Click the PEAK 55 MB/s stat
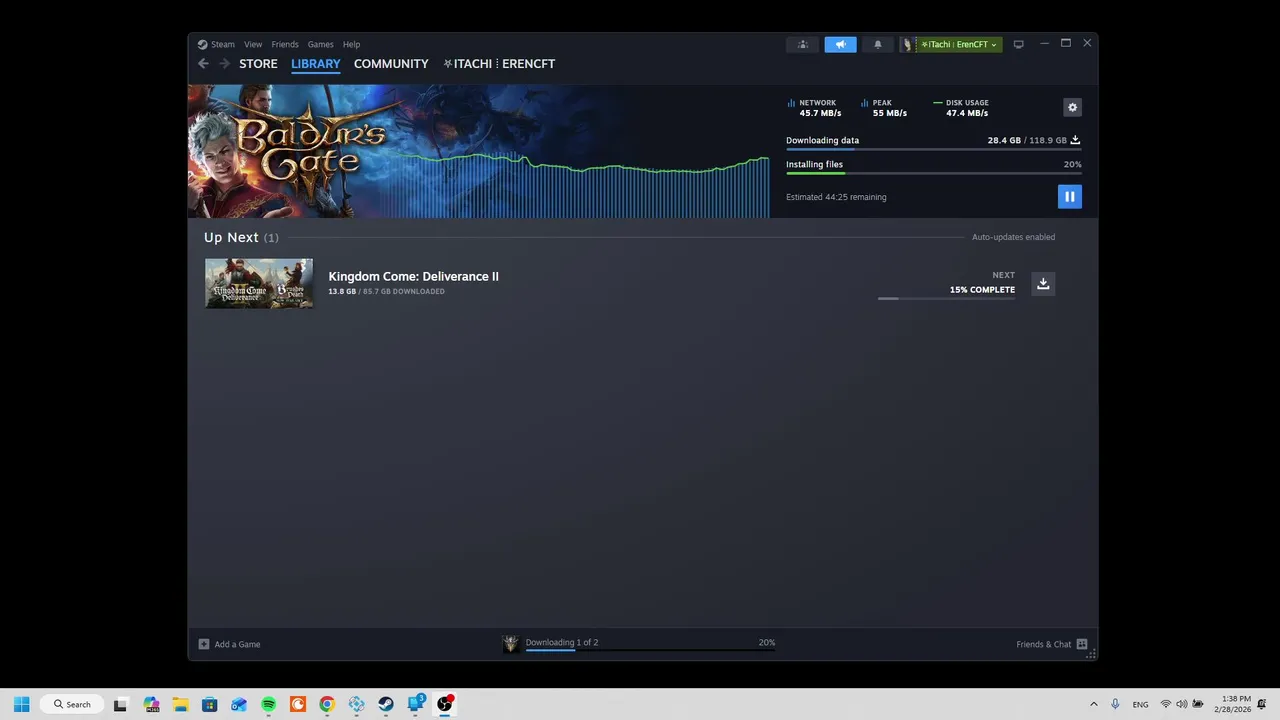 [x=884, y=108]
